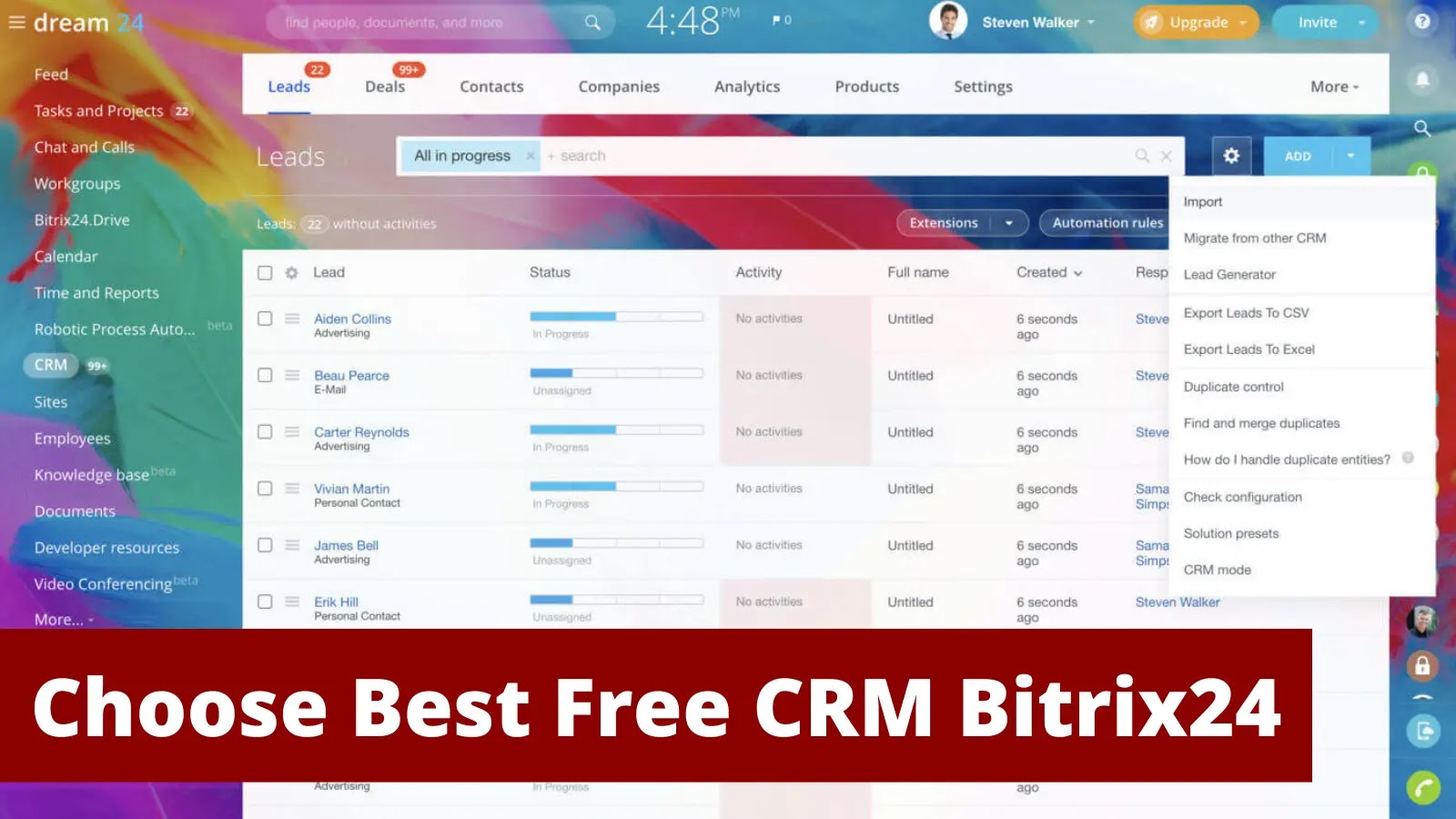Switch to the Contacts tab
The image size is (1456, 819).
click(x=491, y=86)
